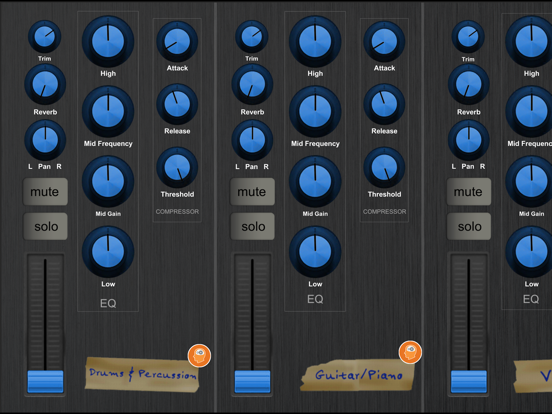Click the Attack compressor knob on Drums & Percussion
This screenshot has height=414, width=552.
pos(177,42)
